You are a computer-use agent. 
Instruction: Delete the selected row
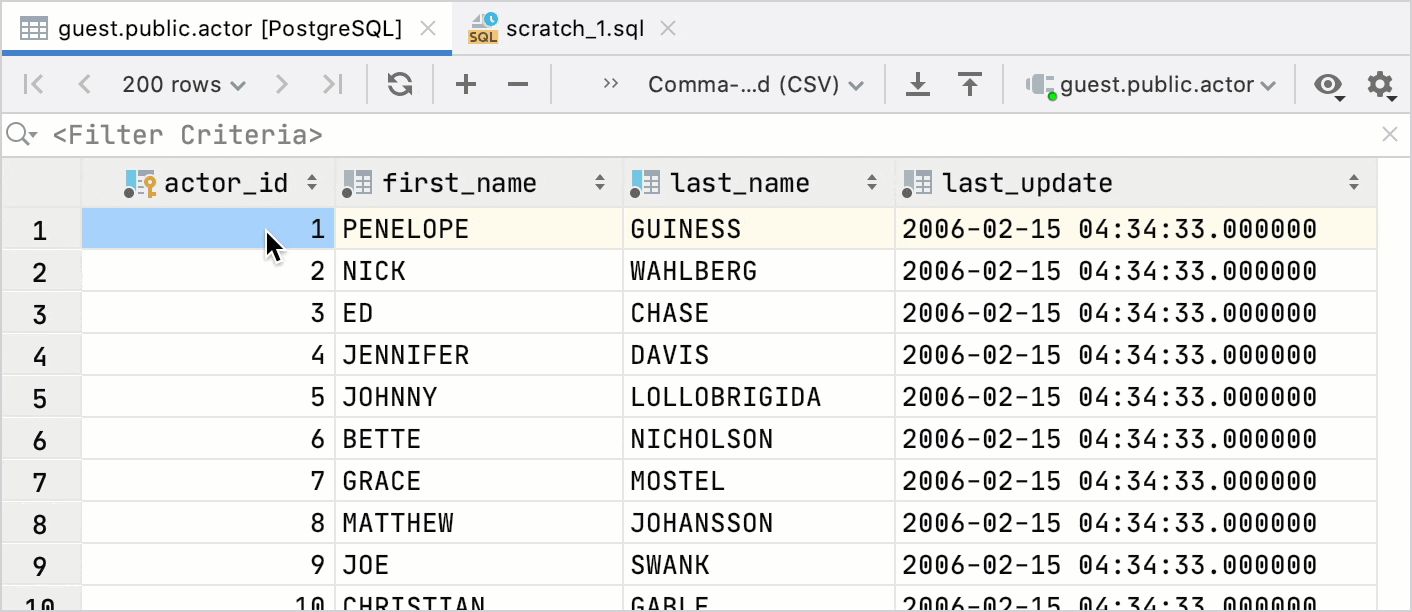[x=517, y=84]
